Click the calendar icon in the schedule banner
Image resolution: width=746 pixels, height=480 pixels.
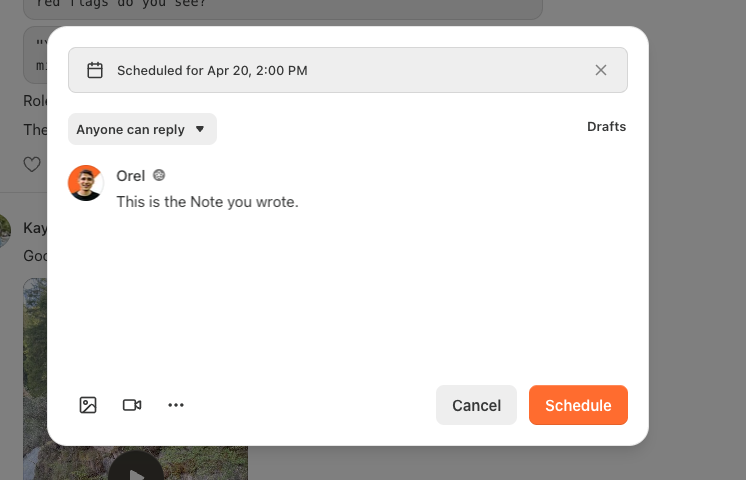tap(95, 70)
